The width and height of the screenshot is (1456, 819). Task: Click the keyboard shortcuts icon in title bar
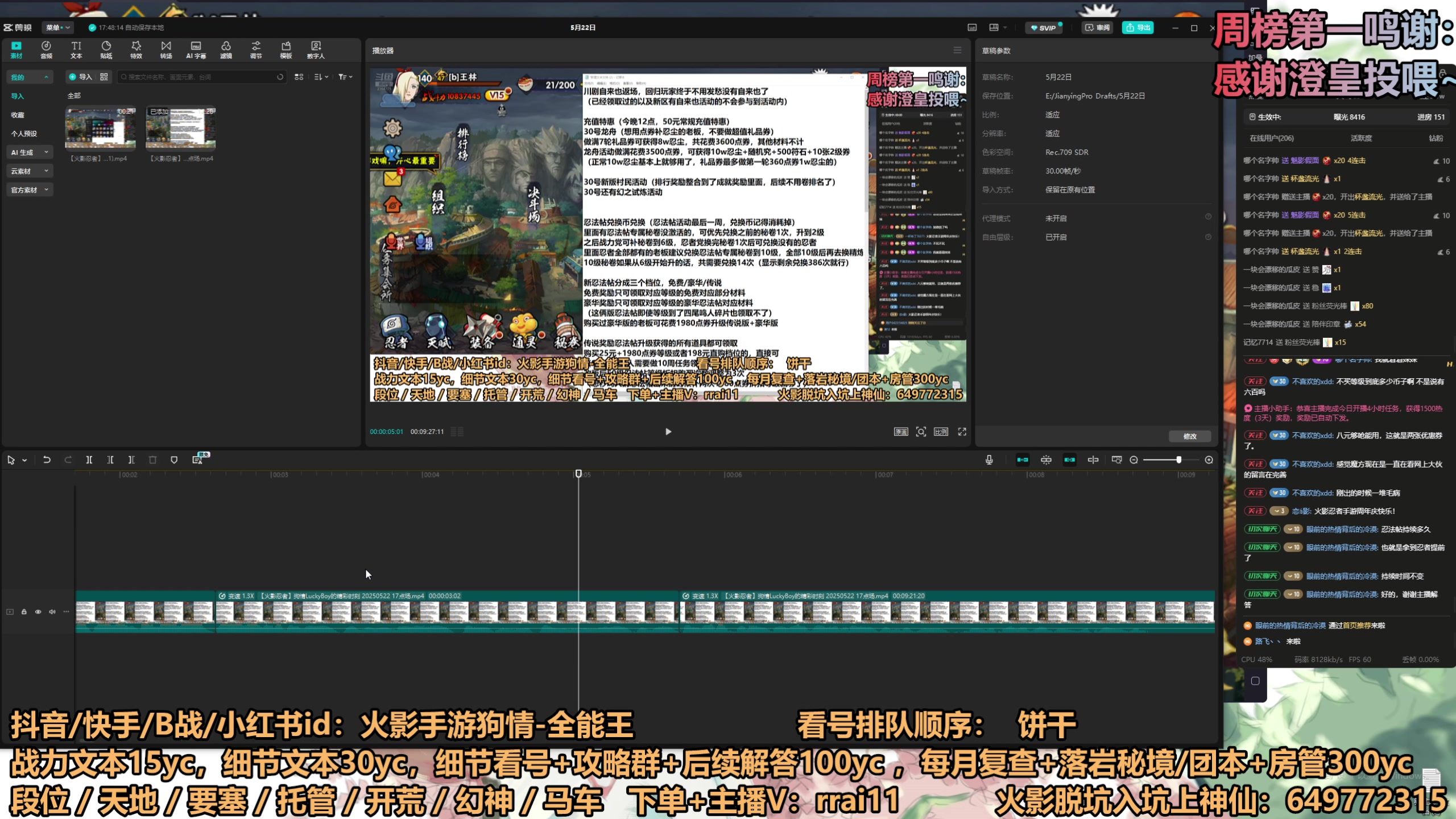click(972, 27)
